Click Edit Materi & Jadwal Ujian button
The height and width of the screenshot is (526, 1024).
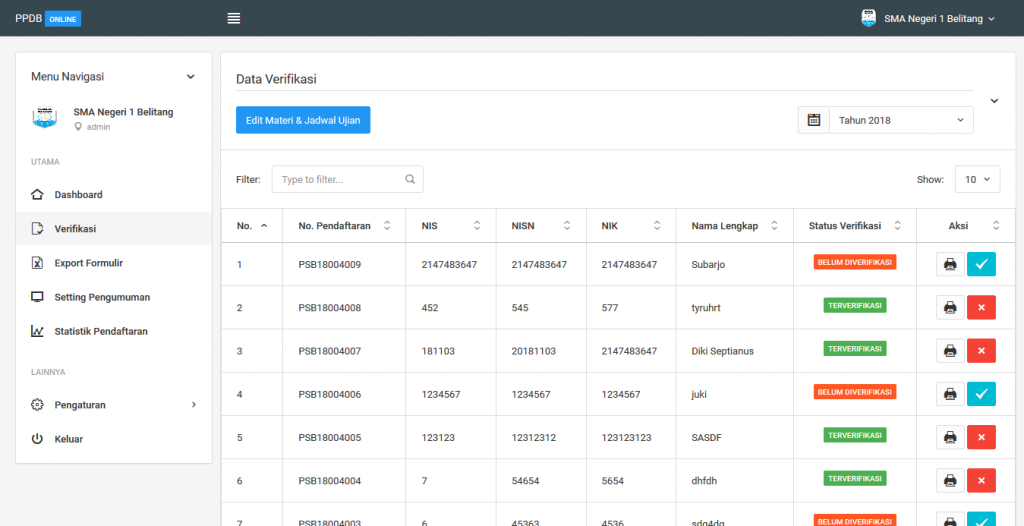[303, 120]
